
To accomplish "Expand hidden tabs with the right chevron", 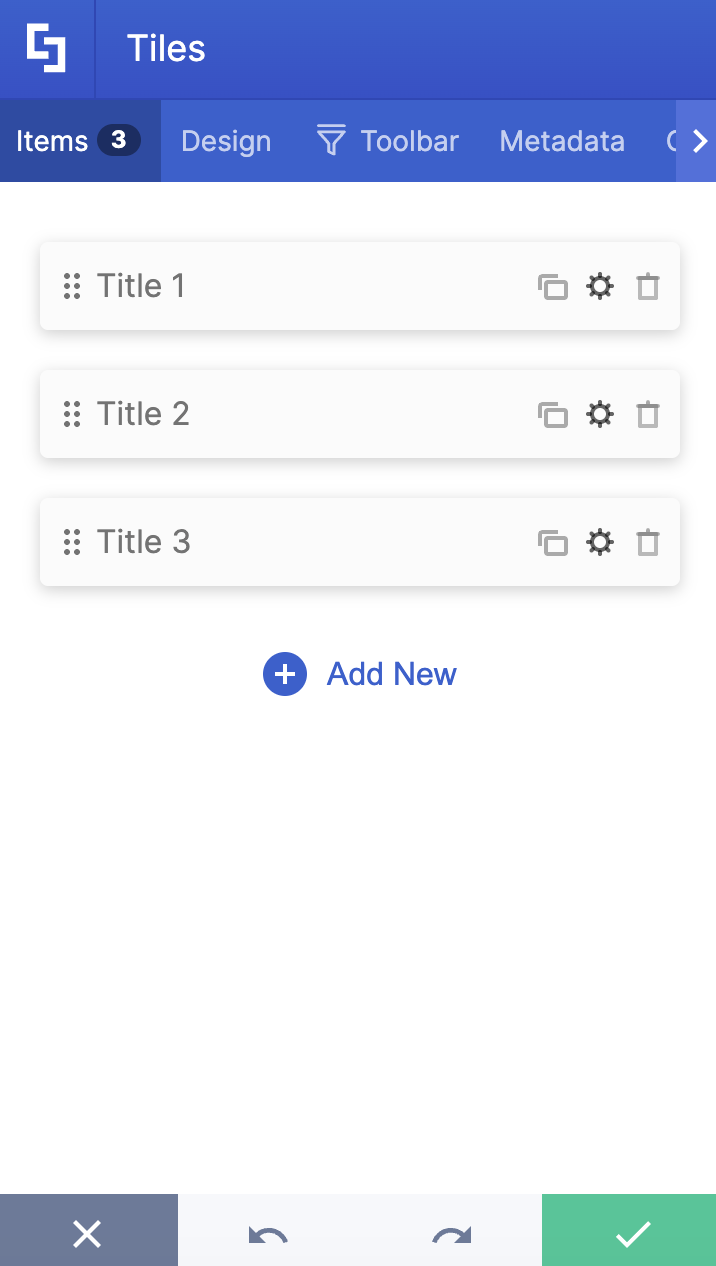I will 699,141.
